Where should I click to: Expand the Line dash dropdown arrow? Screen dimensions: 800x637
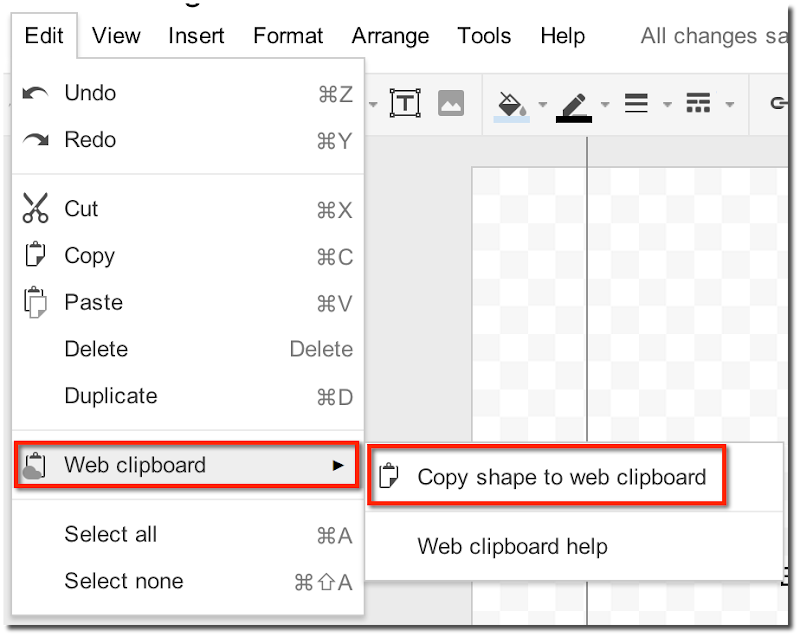[x=730, y=105]
